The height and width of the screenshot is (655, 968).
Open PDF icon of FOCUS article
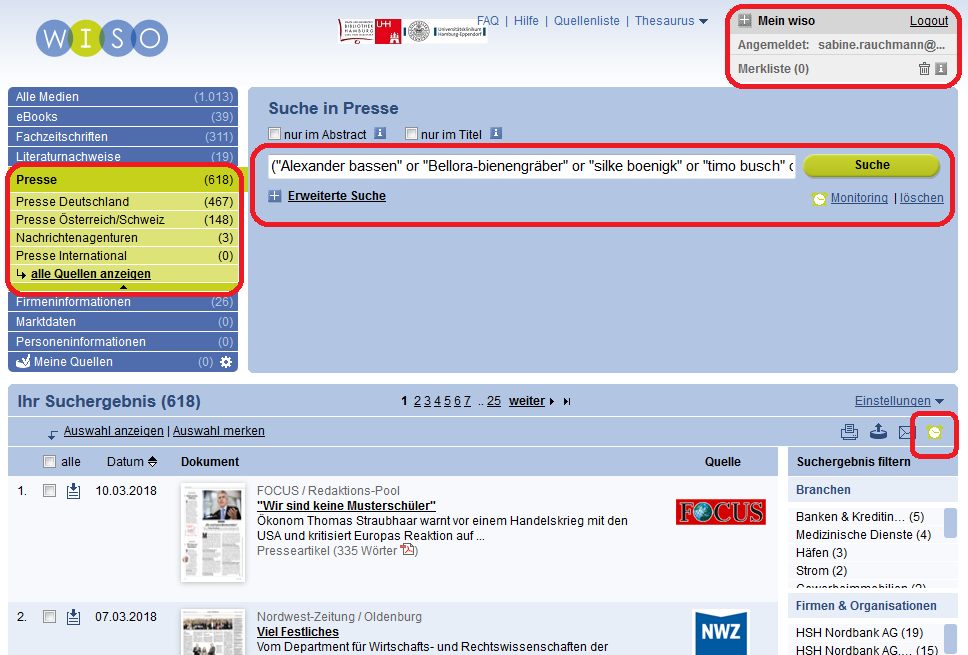click(407, 549)
